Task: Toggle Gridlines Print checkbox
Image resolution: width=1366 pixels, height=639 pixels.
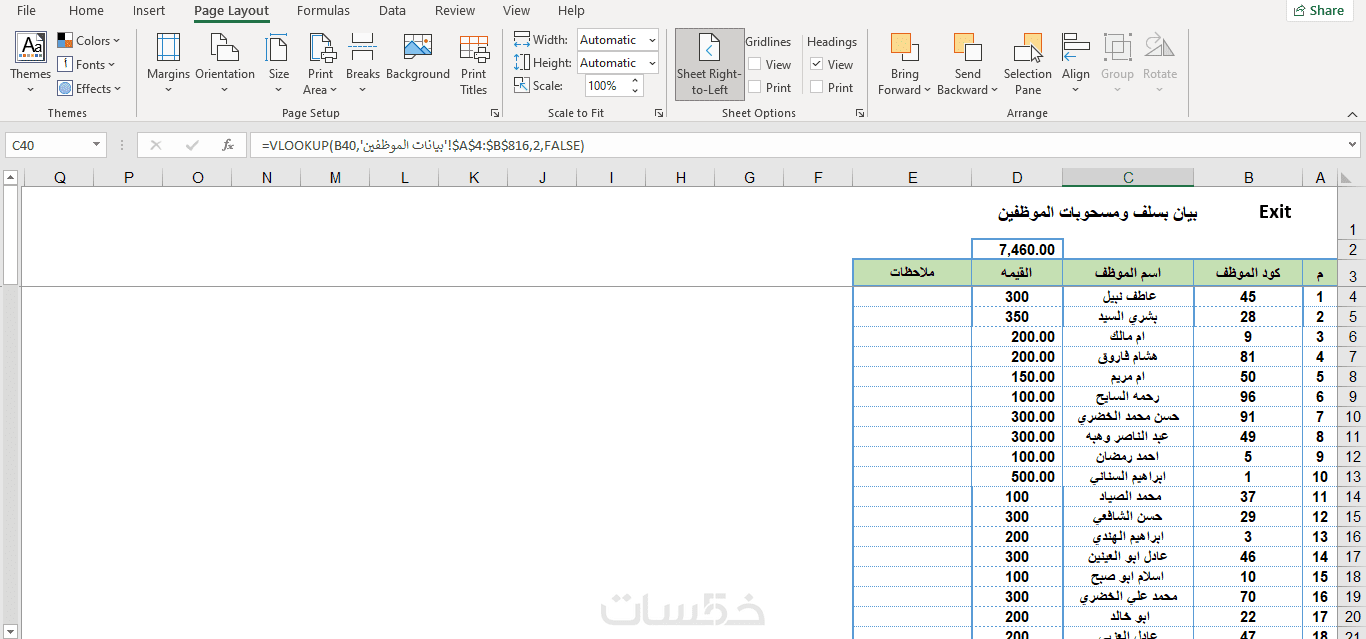Action: pos(755,87)
